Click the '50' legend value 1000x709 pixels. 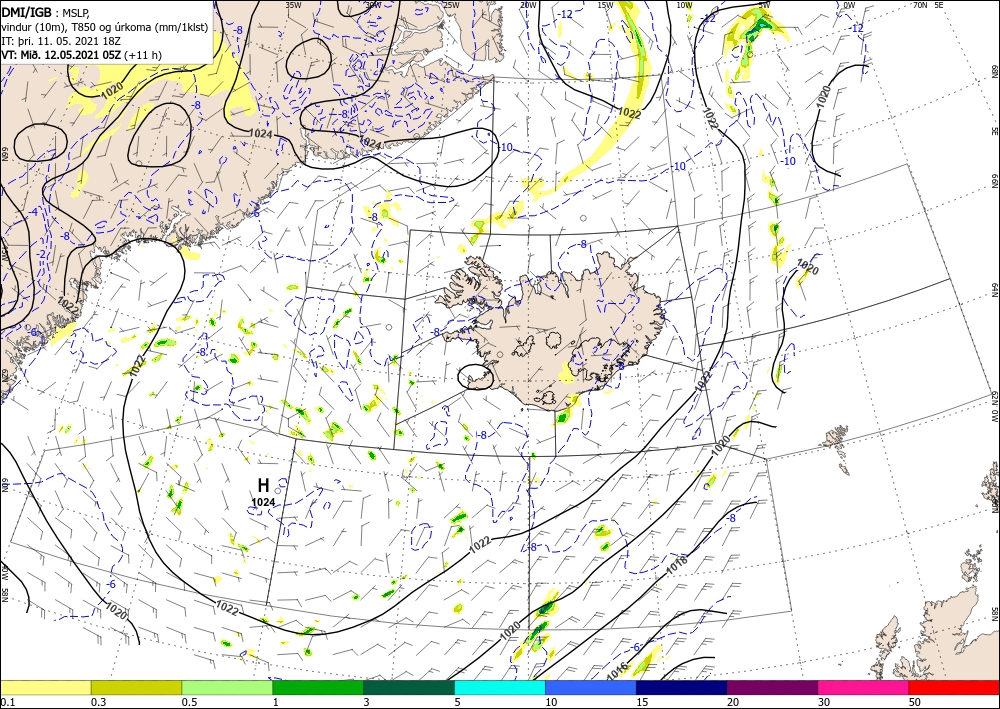(x=915, y=702)
